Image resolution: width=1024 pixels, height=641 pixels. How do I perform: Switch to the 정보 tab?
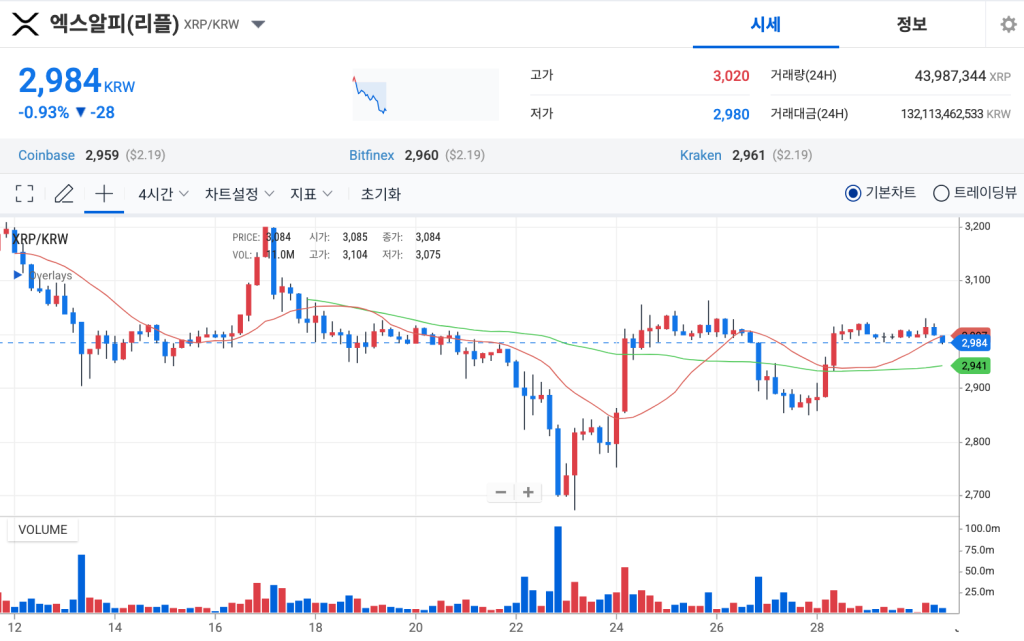pyautogui.click(x=911, y=24)
